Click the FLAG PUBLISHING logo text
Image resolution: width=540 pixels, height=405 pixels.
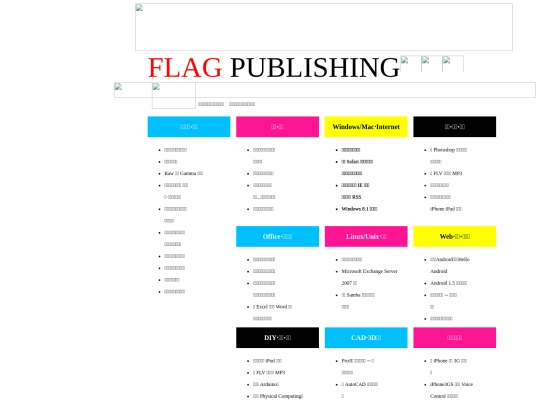(x=273, y=67)
